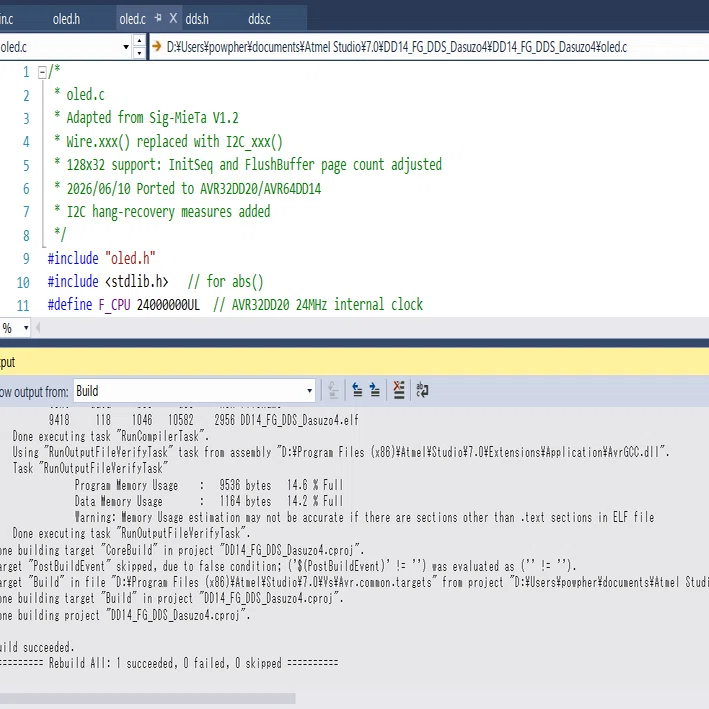Click the orange go arrow icon
The image size is (709, 709).
click(156, 46)
